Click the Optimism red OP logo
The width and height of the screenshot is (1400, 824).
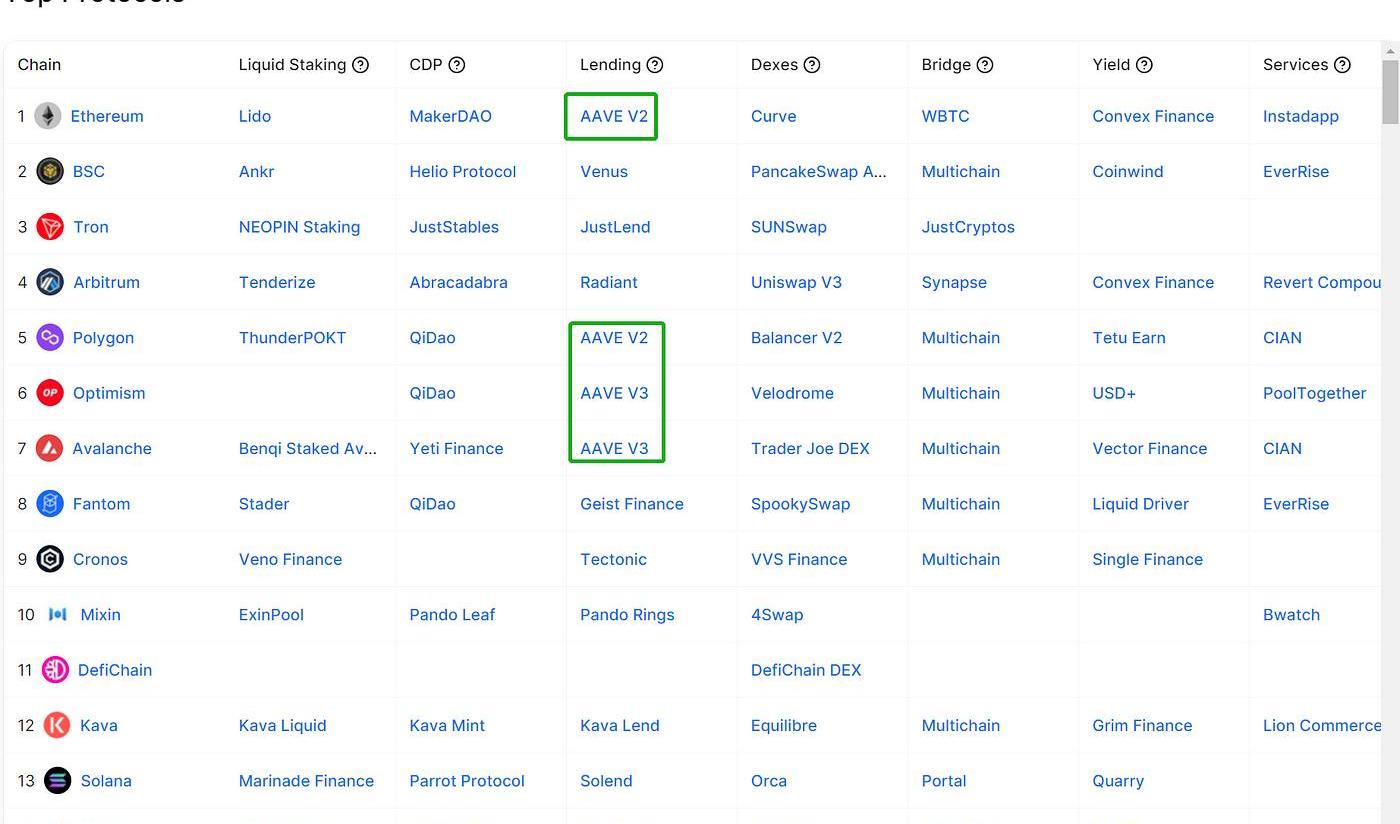pyautogui.click(x=50, y=393)
